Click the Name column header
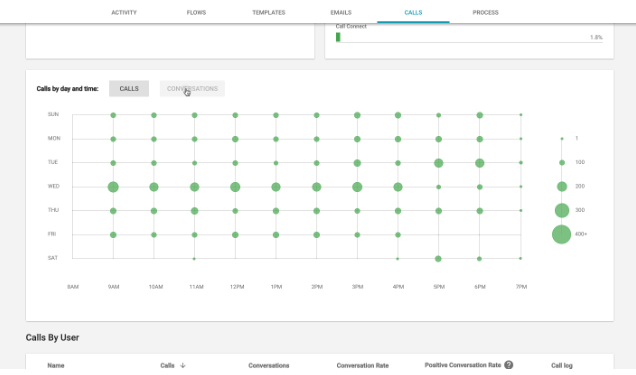This screenshot has height=375, width=636. click(56, 365)
